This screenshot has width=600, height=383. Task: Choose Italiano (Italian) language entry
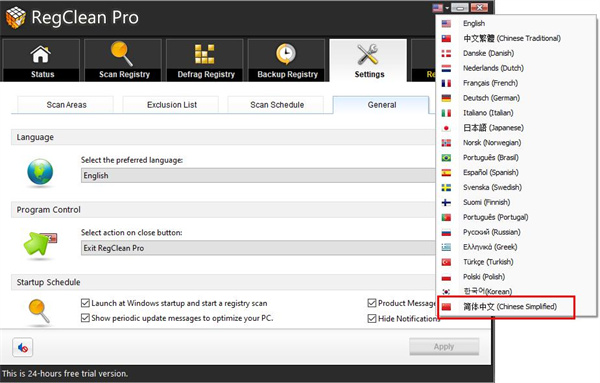point(517,113)
